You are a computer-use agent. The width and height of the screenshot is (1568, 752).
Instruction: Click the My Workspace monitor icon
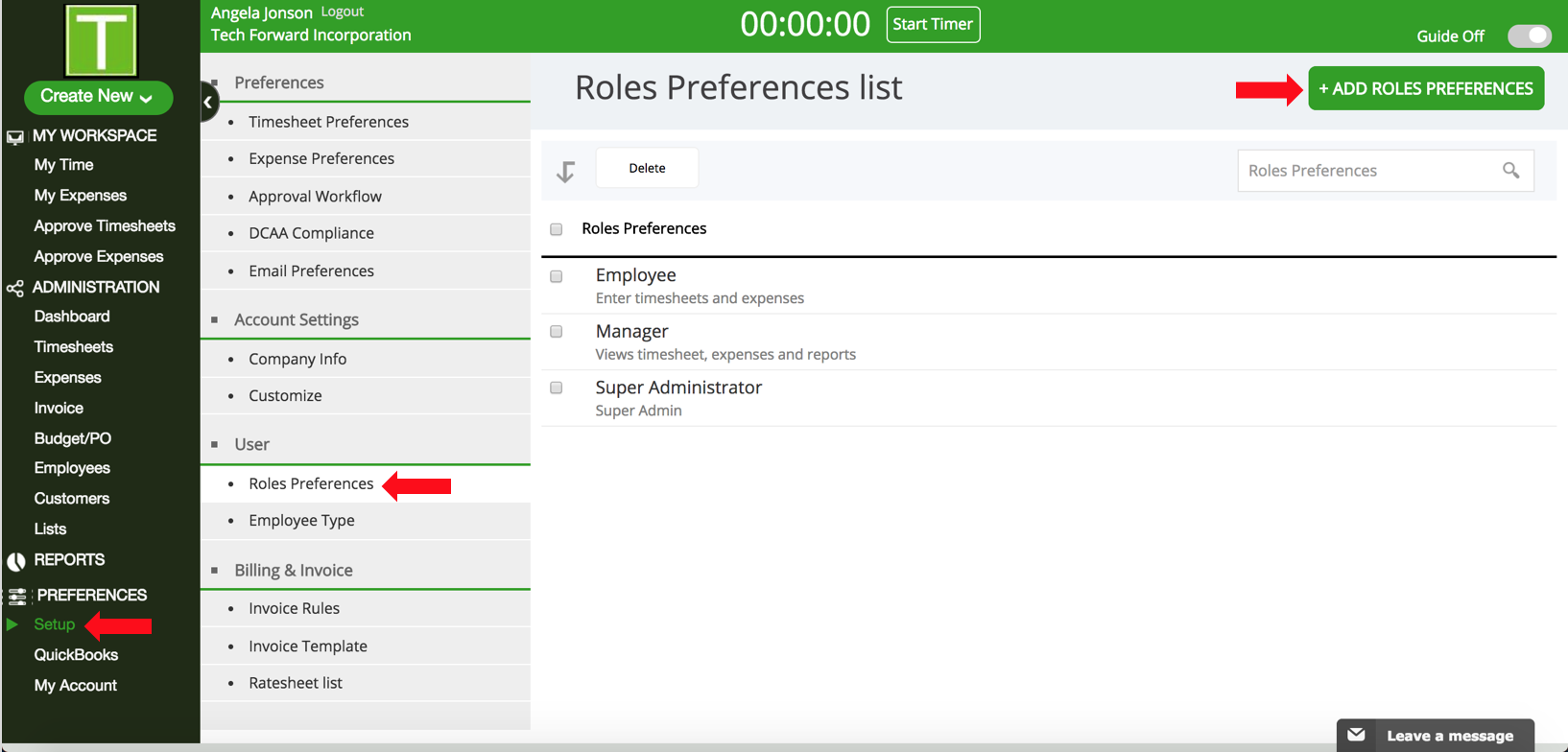(x=15, y=136)
